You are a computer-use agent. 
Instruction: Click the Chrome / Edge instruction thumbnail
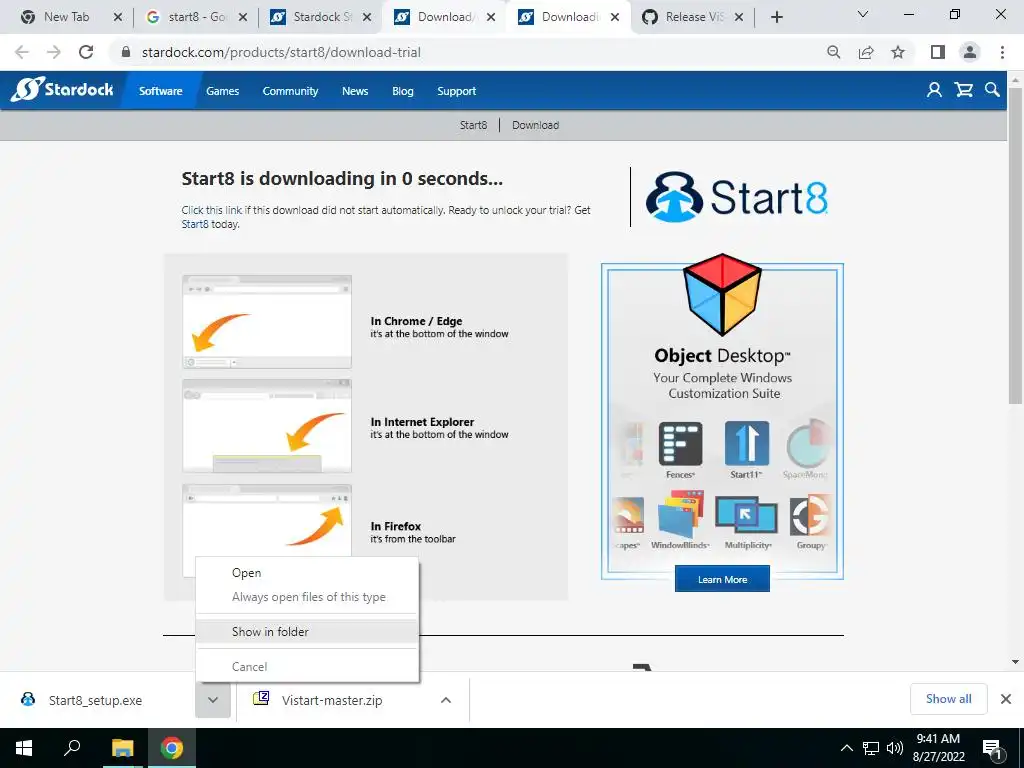[x=267, y=322]
